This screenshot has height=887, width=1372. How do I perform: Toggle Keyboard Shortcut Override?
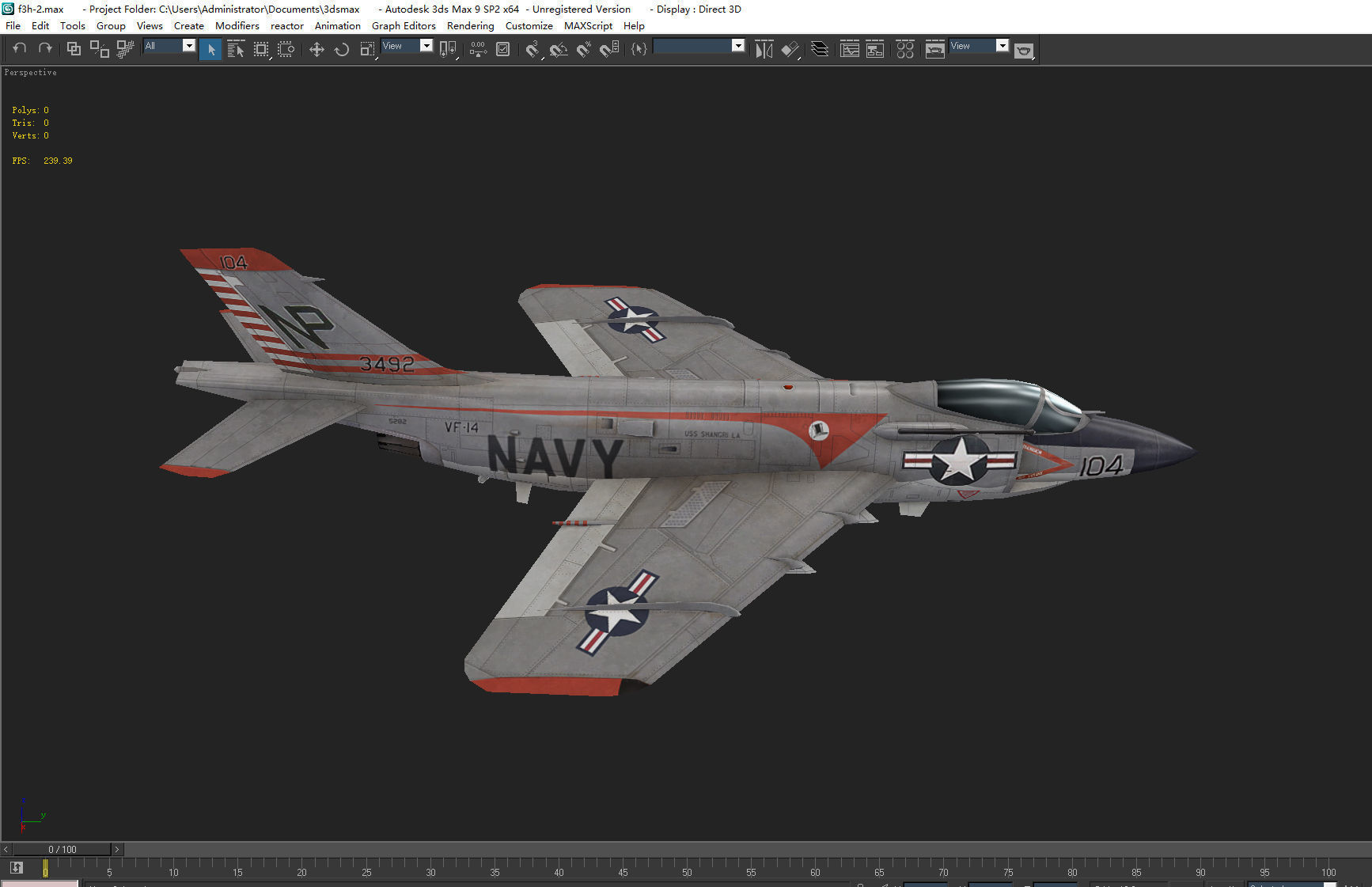point(502,49)
